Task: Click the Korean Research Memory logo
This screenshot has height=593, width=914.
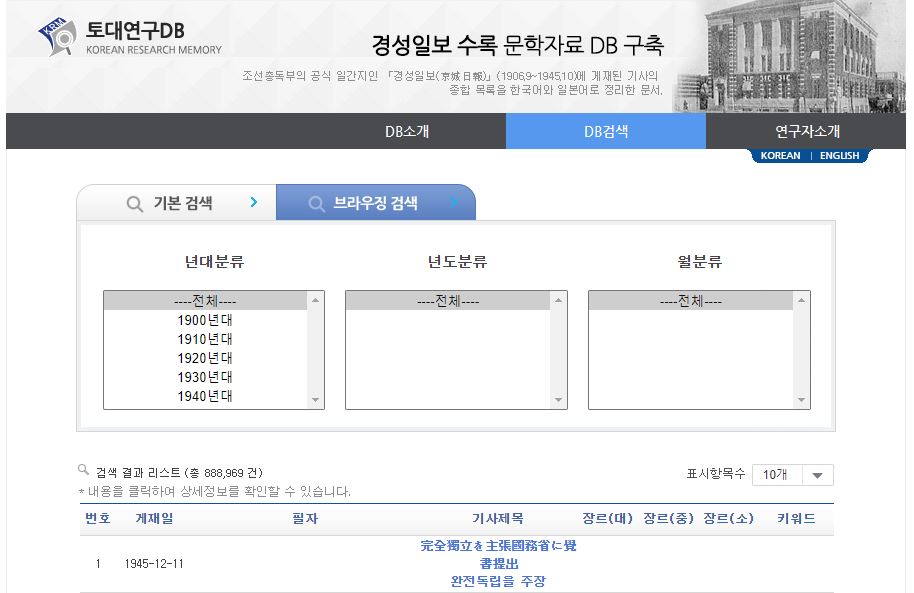Action: 130,37
